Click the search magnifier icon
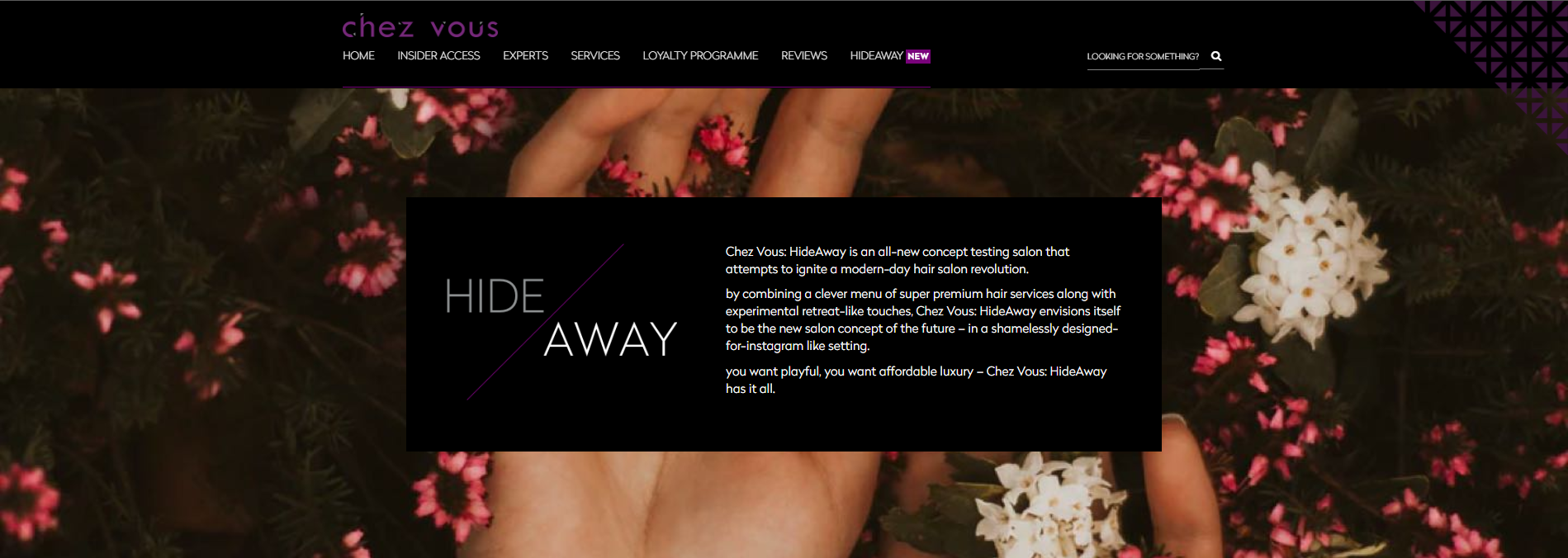Screen dimensions: 1568x558 point(1215,56)
